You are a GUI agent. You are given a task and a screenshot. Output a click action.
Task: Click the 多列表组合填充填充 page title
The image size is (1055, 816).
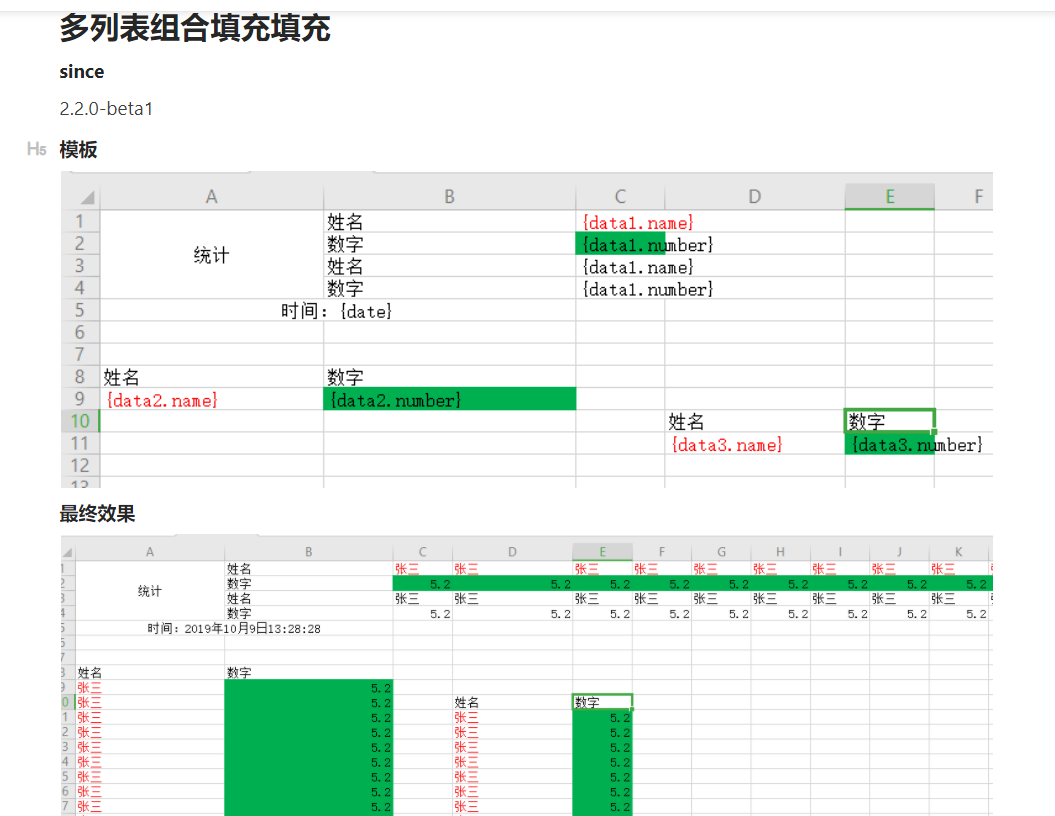coord(193,28)
